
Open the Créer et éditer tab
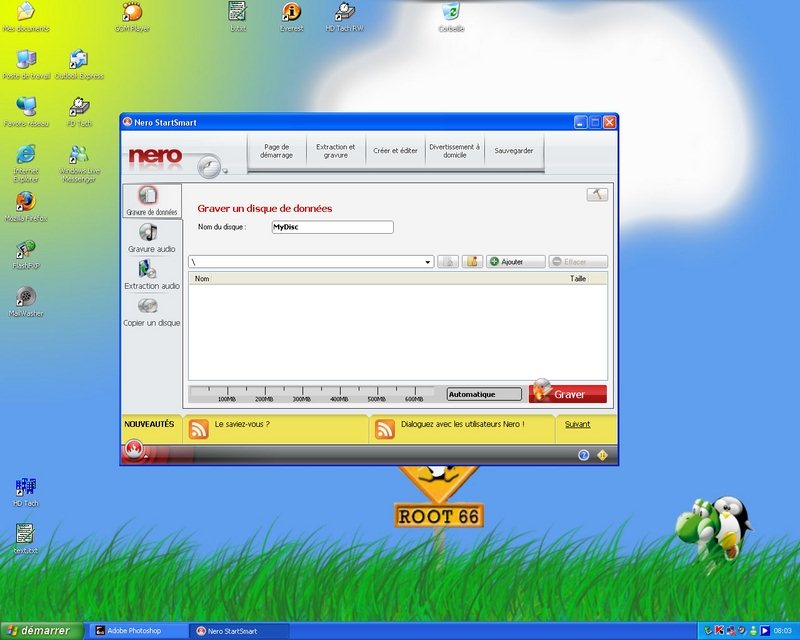tap(395, 151)
